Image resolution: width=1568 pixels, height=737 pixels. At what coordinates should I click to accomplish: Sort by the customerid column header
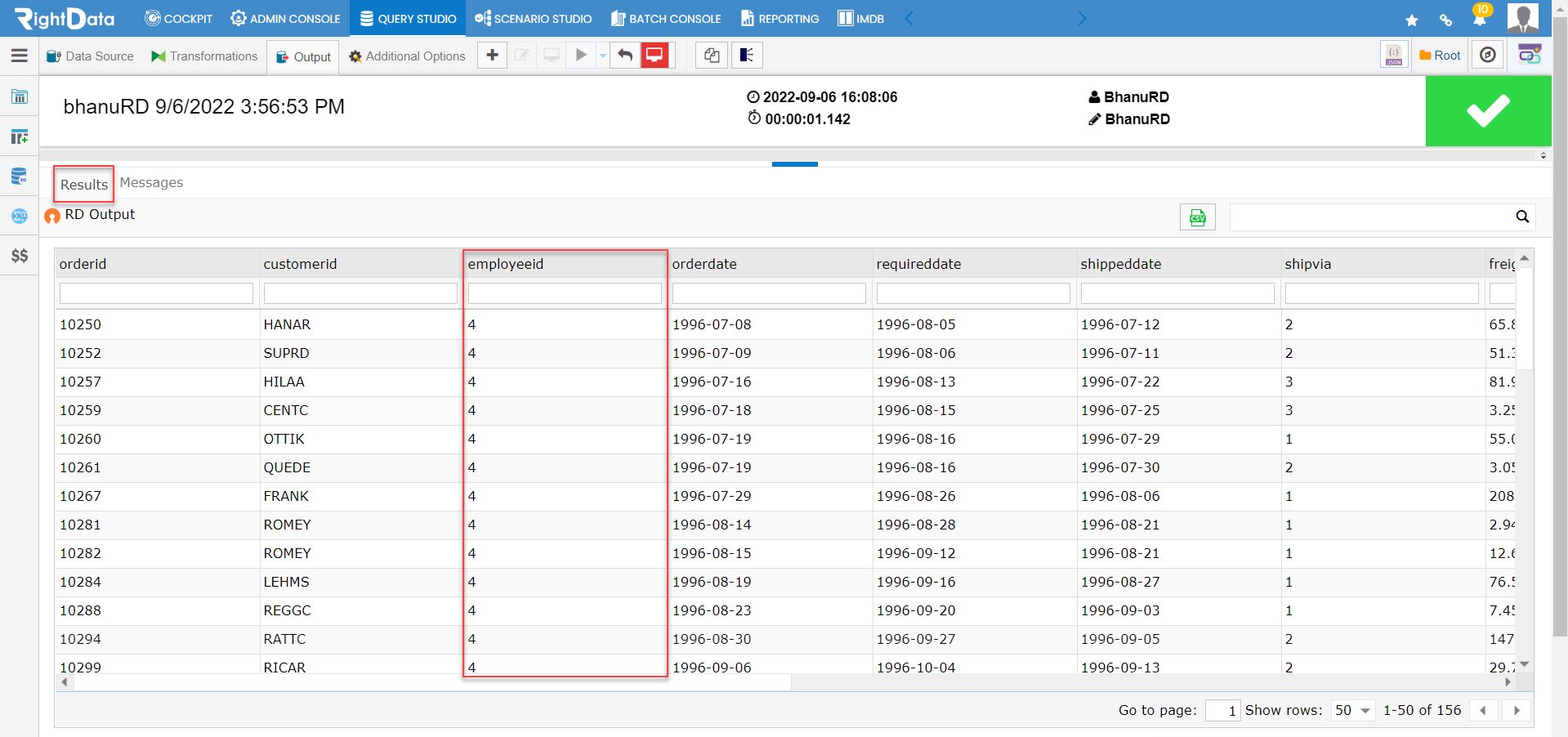(x=361, y=264)
